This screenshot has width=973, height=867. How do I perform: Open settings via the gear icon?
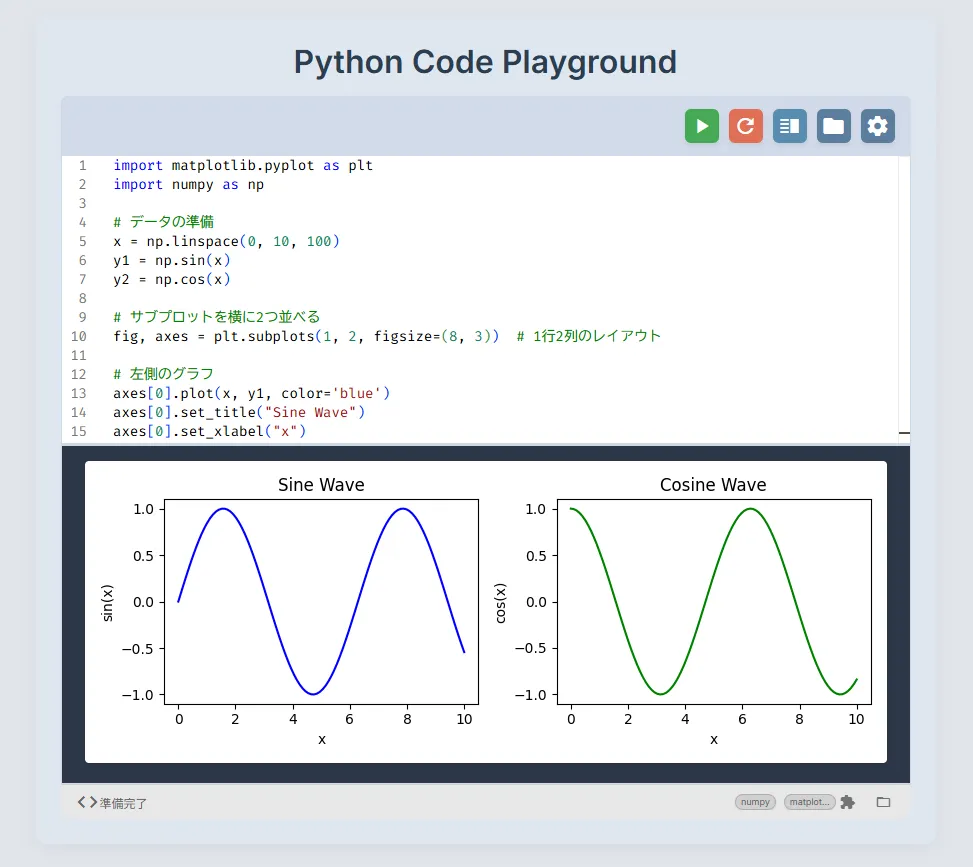[877, 126]
